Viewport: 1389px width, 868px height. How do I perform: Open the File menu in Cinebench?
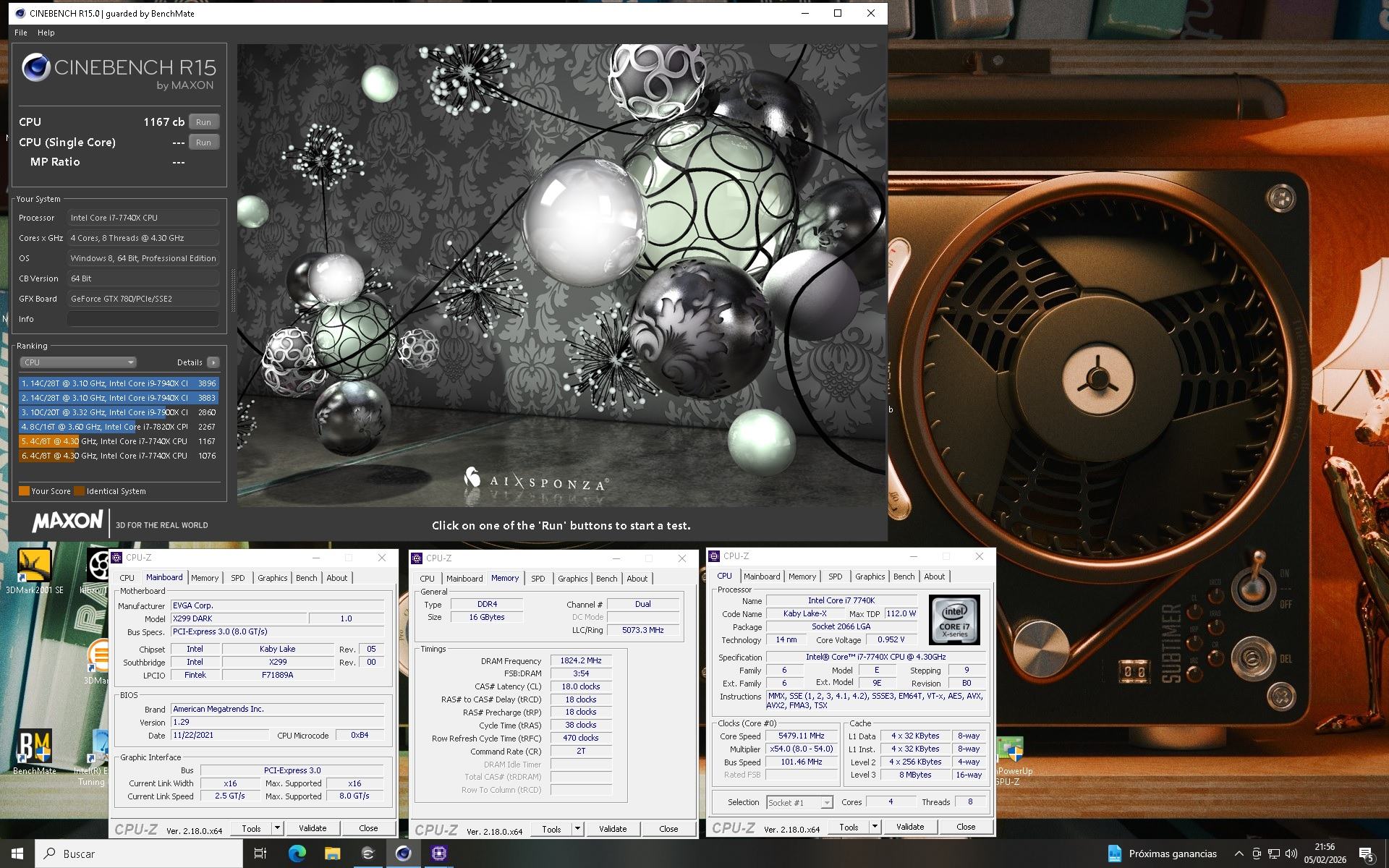21,33
